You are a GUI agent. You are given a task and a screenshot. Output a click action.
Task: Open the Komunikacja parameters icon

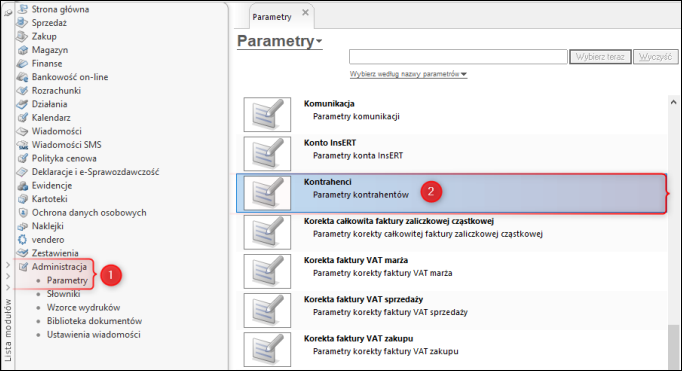(267, 114)
